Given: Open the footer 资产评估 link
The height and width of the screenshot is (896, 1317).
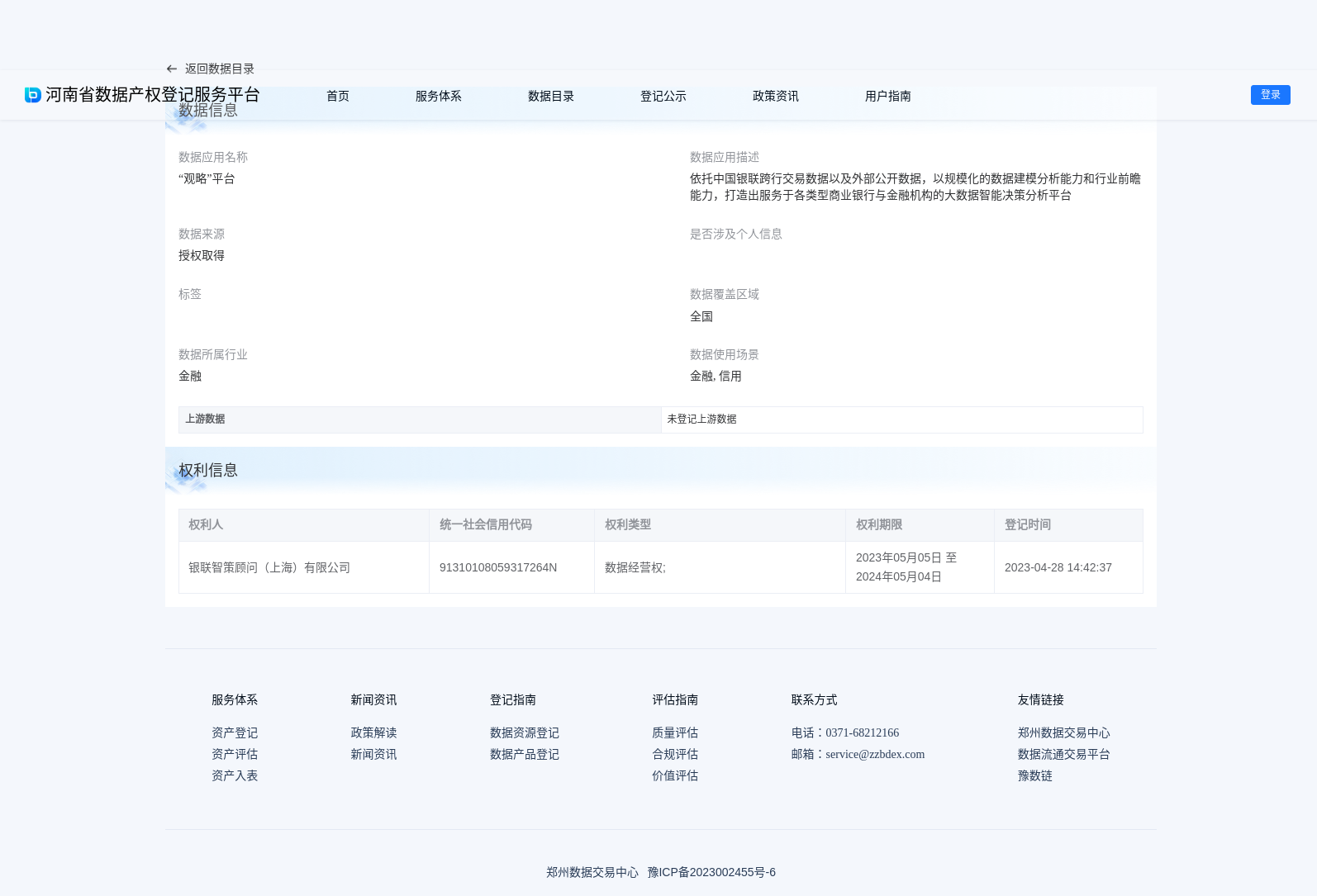Looking at the screenshot, I should coord(235,754).
